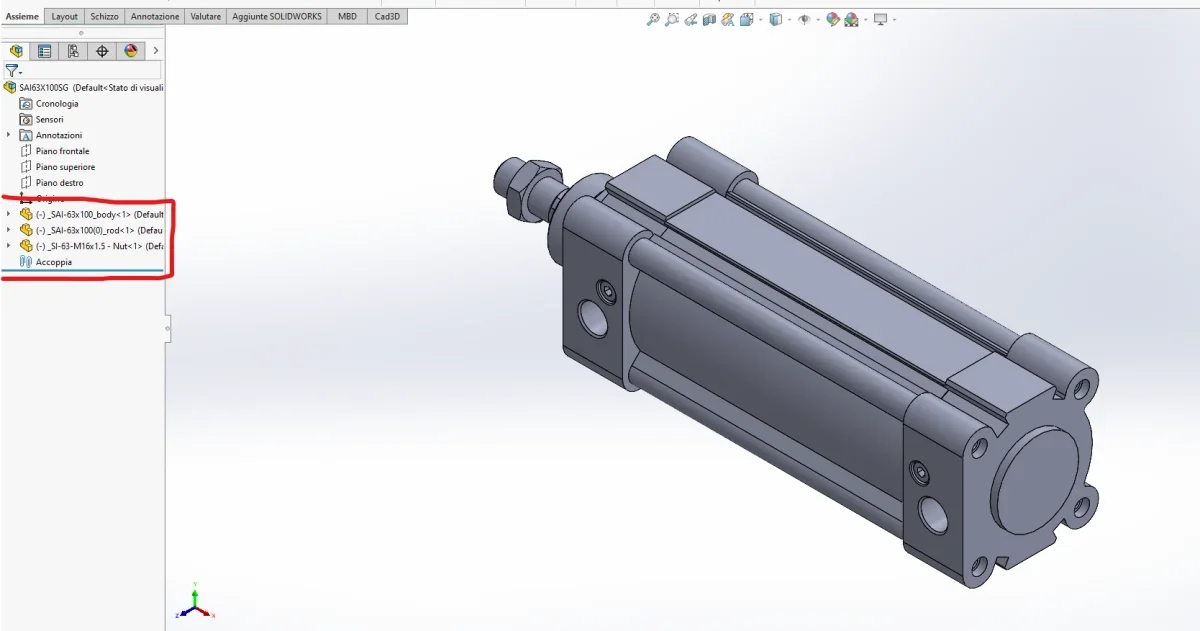The height and width of the screenshot is (631, 1200).
Task: Switch to the Valutare tab
Action: click(x=206, y=16)
